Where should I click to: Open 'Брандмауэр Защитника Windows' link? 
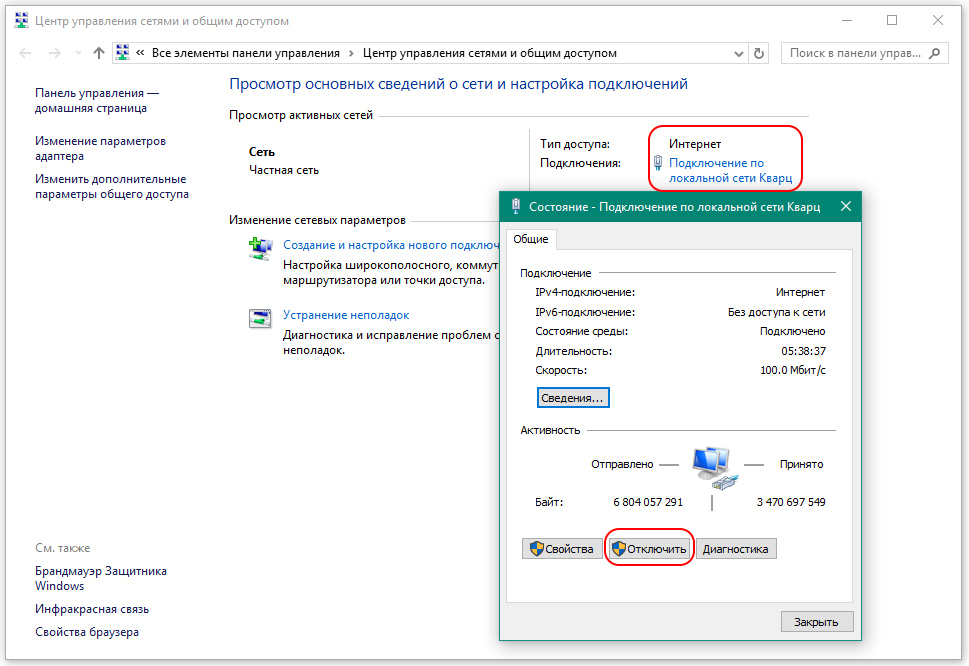101,578
